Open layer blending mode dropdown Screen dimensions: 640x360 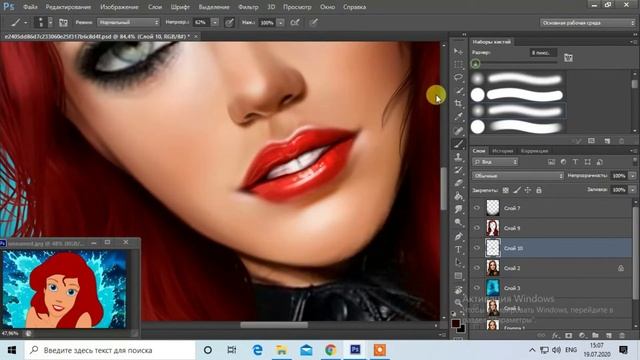[518, 176]
